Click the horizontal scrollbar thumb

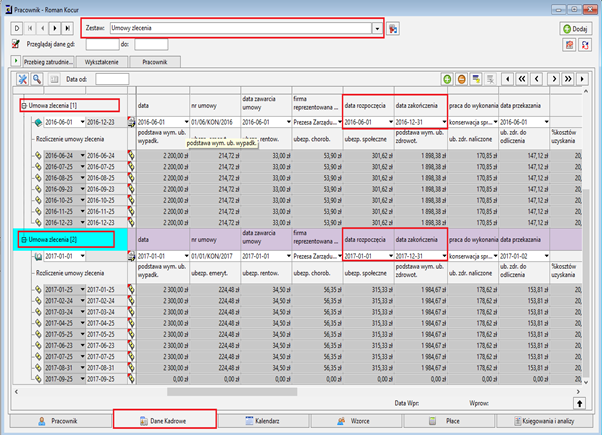[x=232, y=392]
